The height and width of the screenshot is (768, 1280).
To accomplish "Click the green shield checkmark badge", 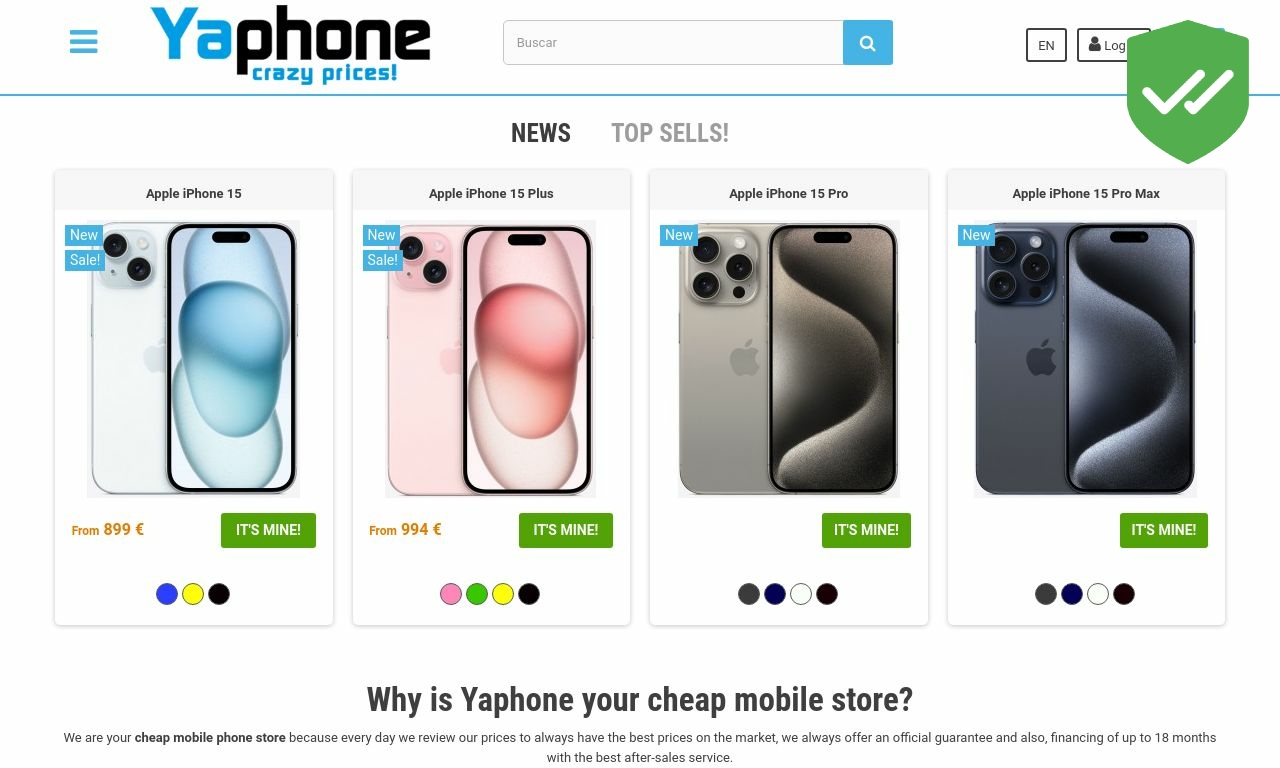I will pyautogui.click(x=1188, y=92).
